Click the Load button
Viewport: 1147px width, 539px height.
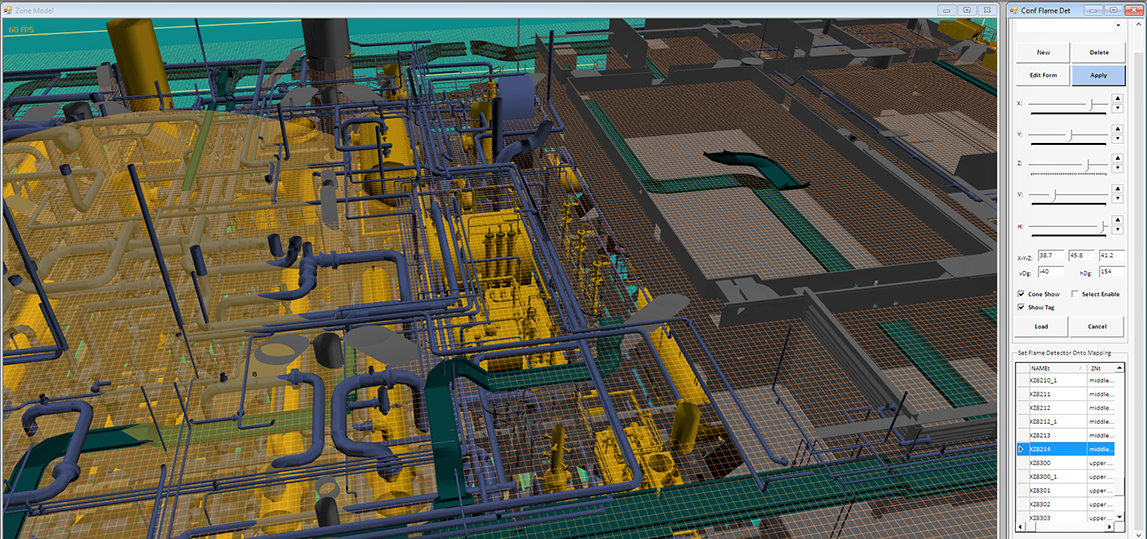[x=1042, y=326]
